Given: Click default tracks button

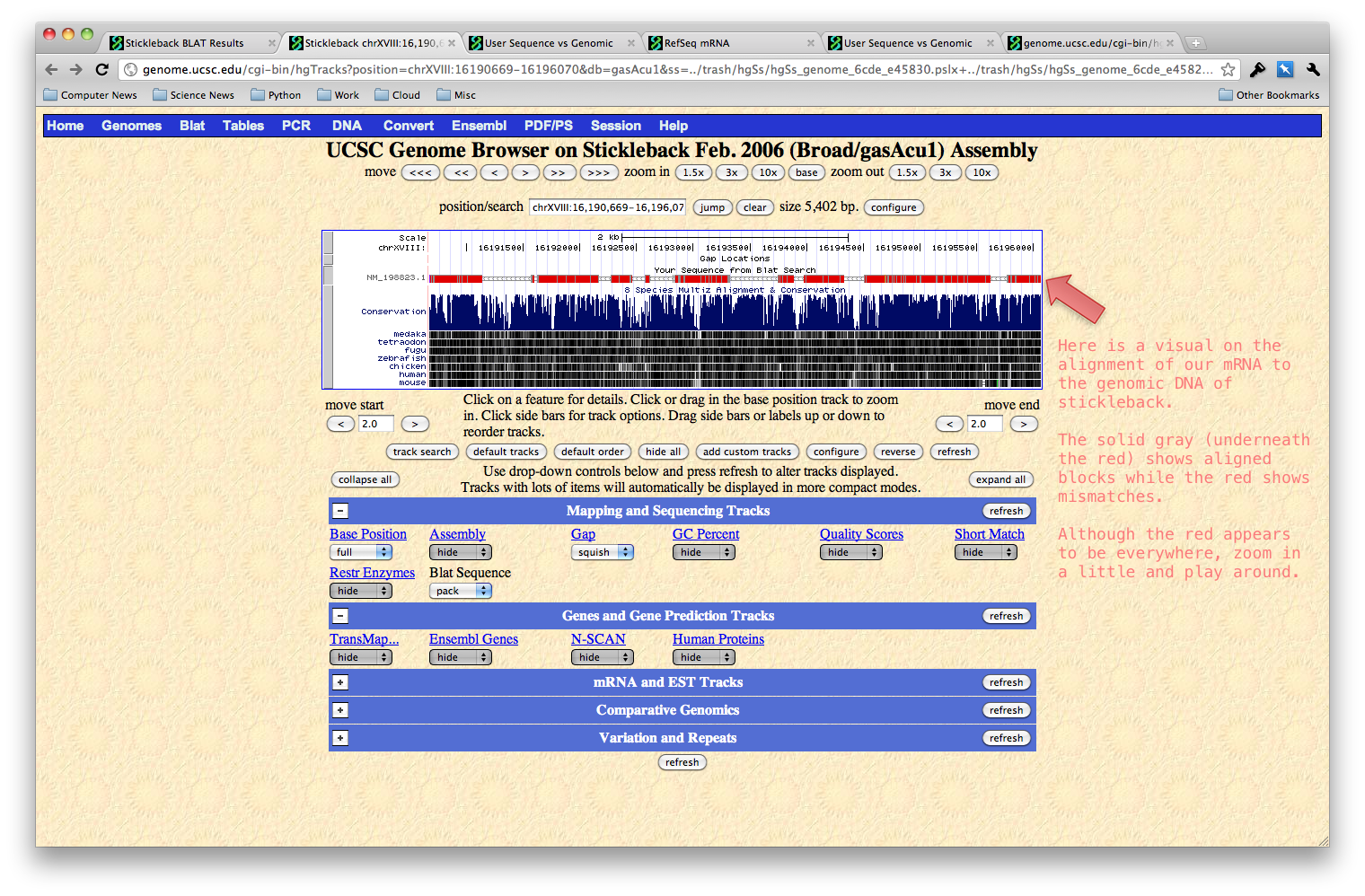Looking at the screenshot, I should [506, 452].
